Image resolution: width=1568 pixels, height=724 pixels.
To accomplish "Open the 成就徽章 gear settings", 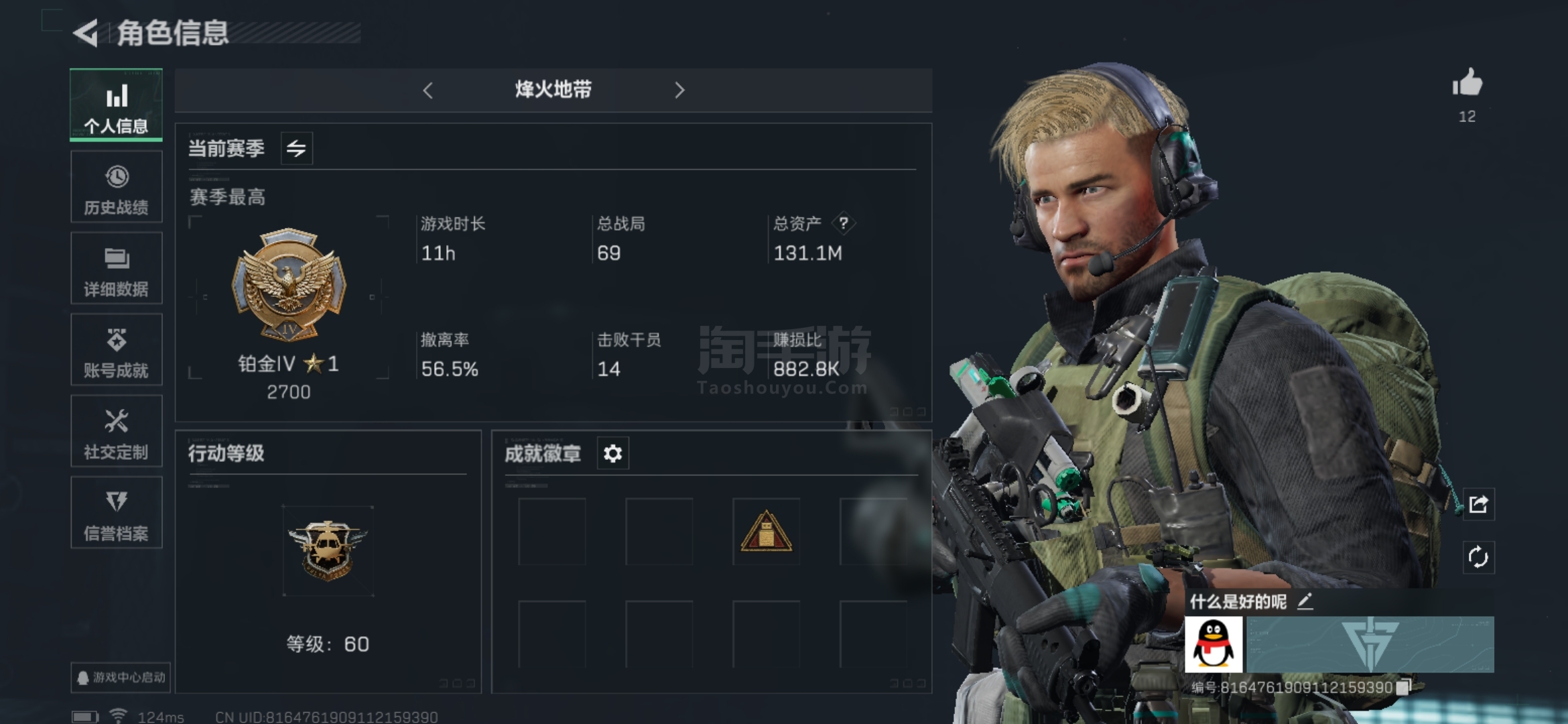I will tap(612, 454).
